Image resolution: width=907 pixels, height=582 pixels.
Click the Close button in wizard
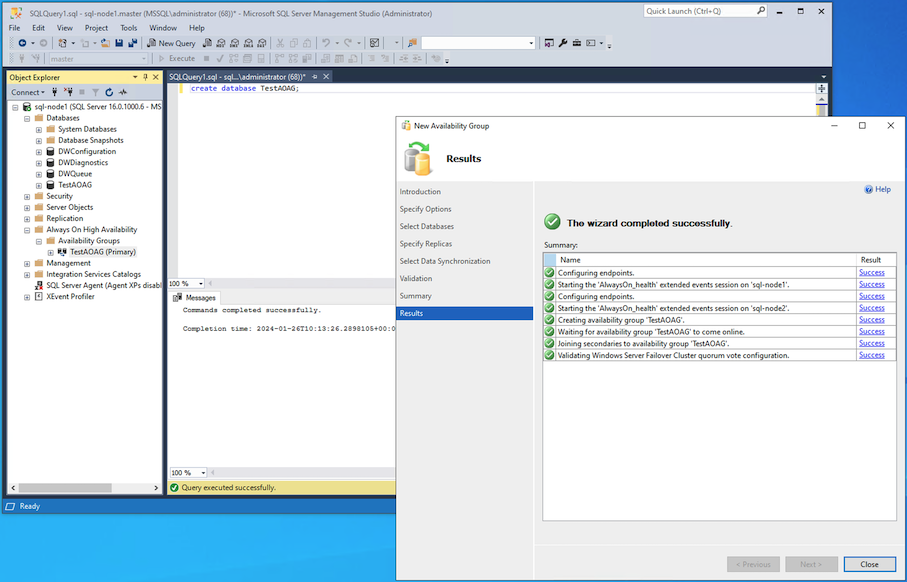[869, 564]
